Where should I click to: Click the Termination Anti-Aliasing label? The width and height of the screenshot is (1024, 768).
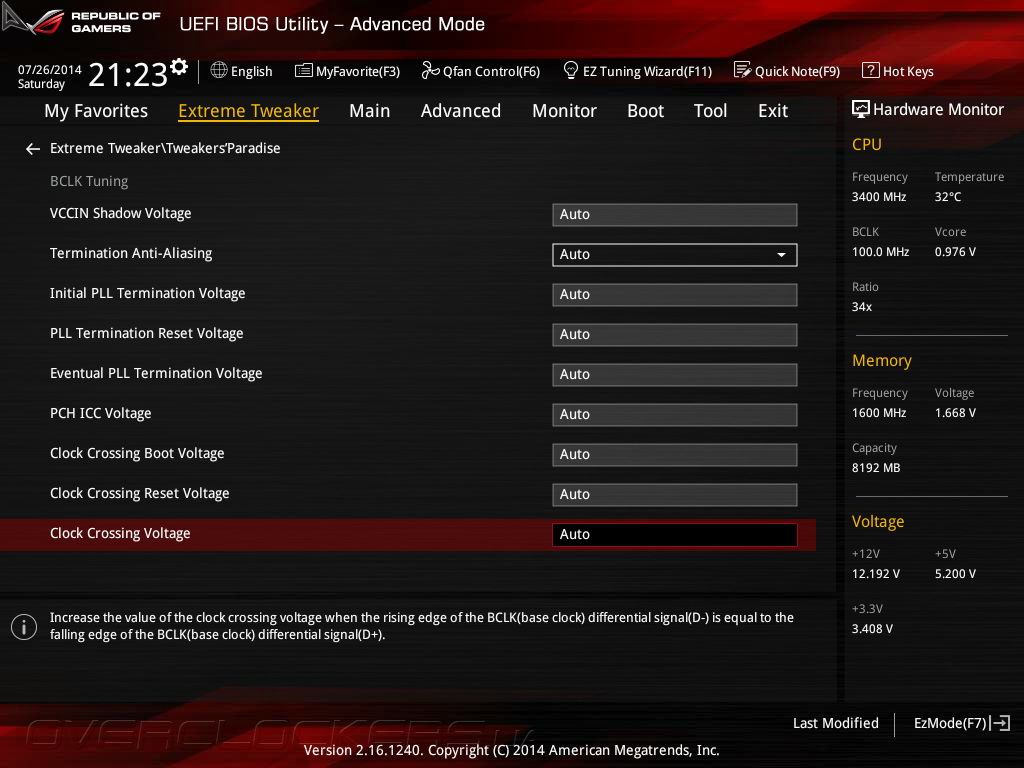tap(131, 253)
